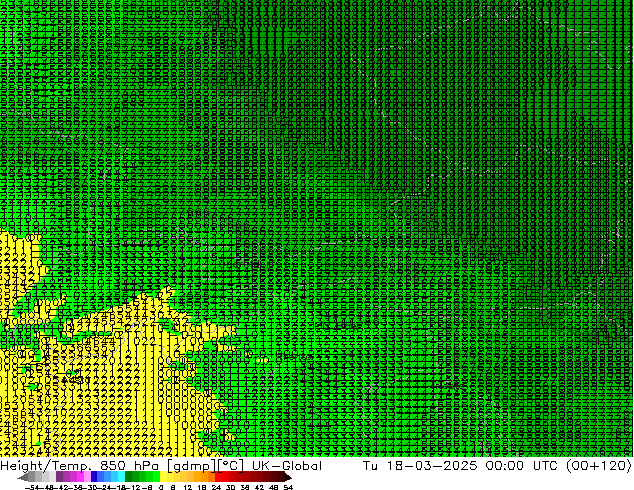Click the 'Tu 18-03-2025' date text
The height and width of the screenshot is (490, 634).
(420, 466)
